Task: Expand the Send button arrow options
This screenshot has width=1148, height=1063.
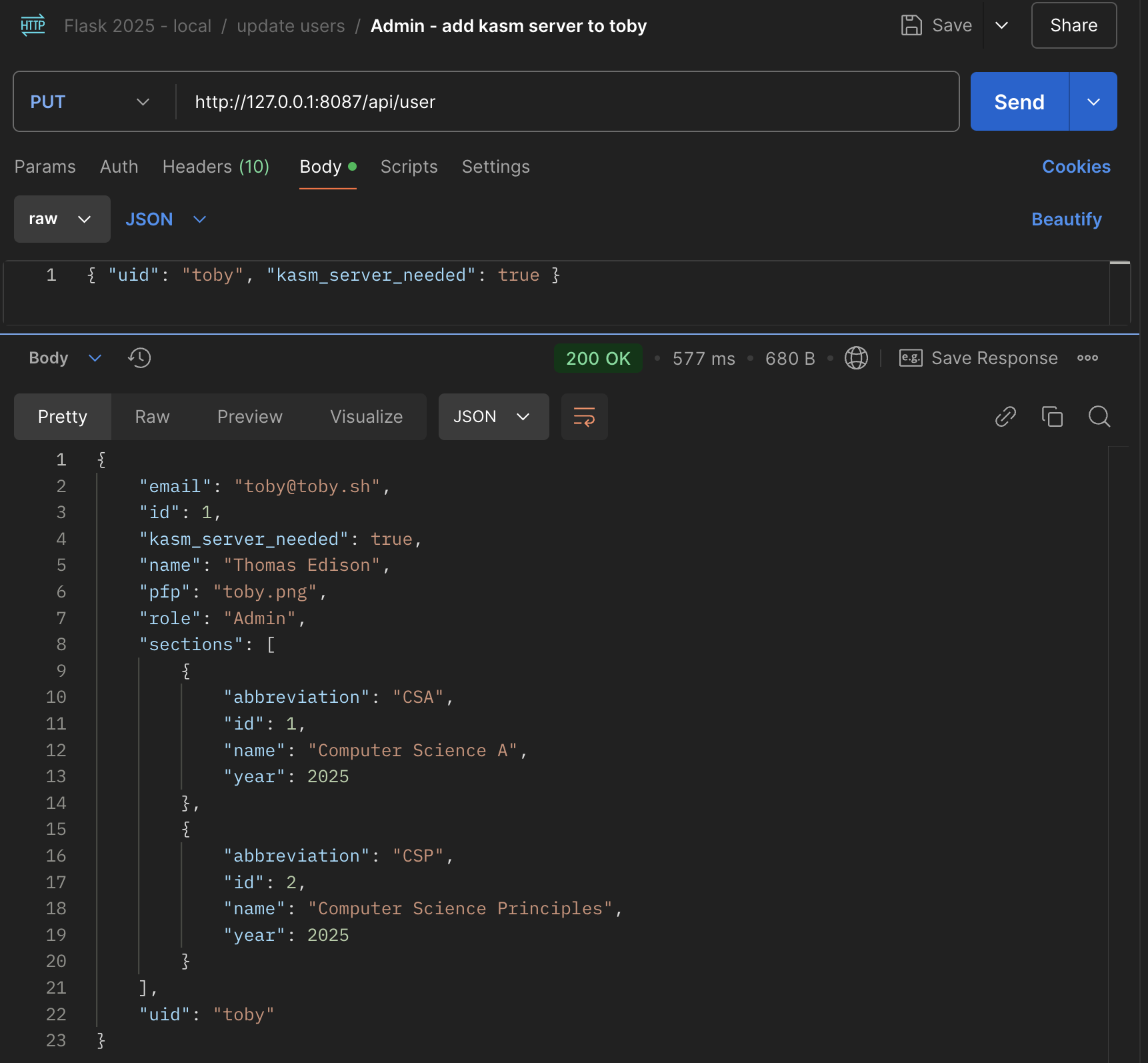Action: click(x=1093, y=102)
